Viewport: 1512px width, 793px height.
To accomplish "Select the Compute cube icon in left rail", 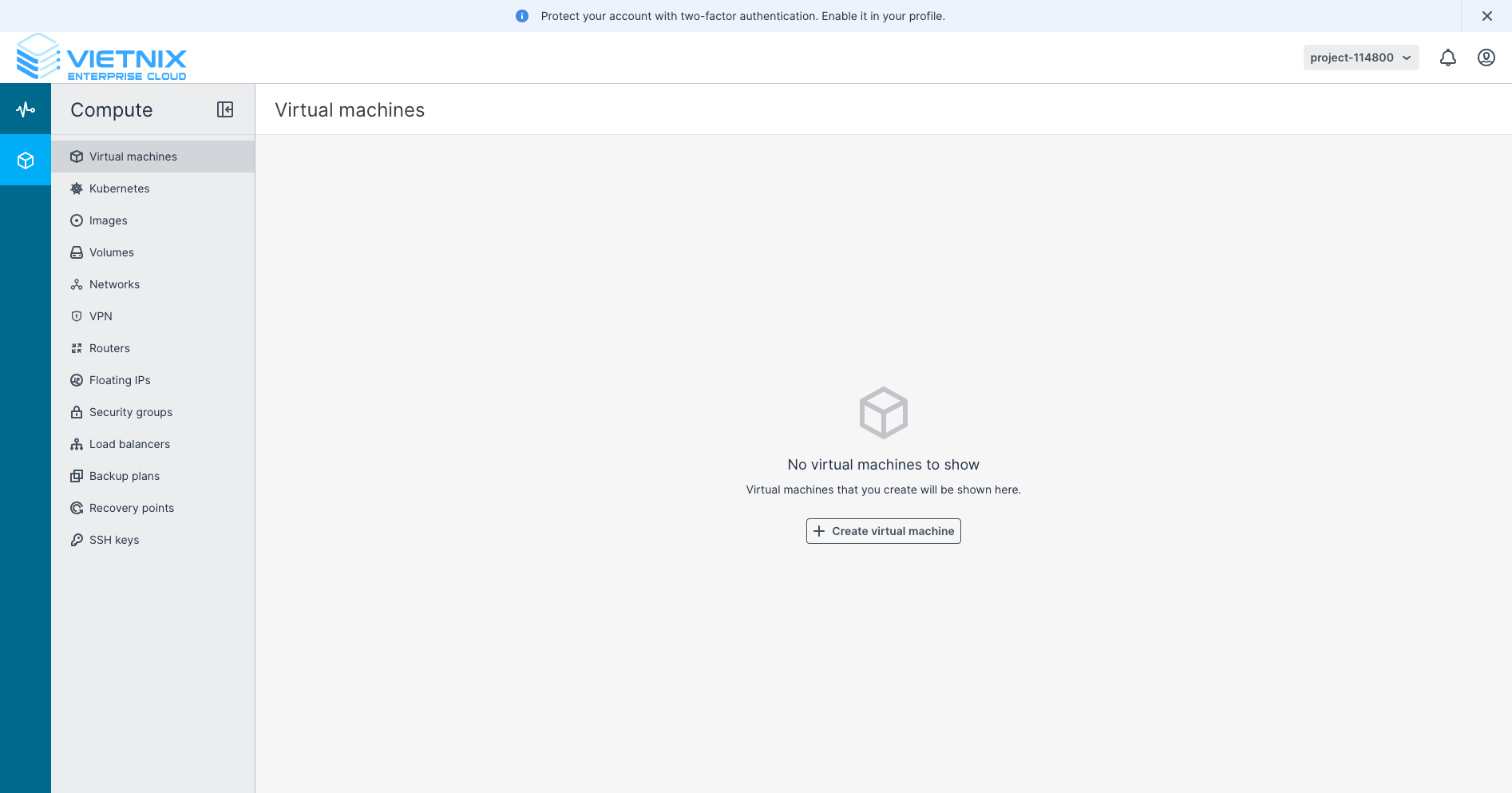I will [25, 160].
